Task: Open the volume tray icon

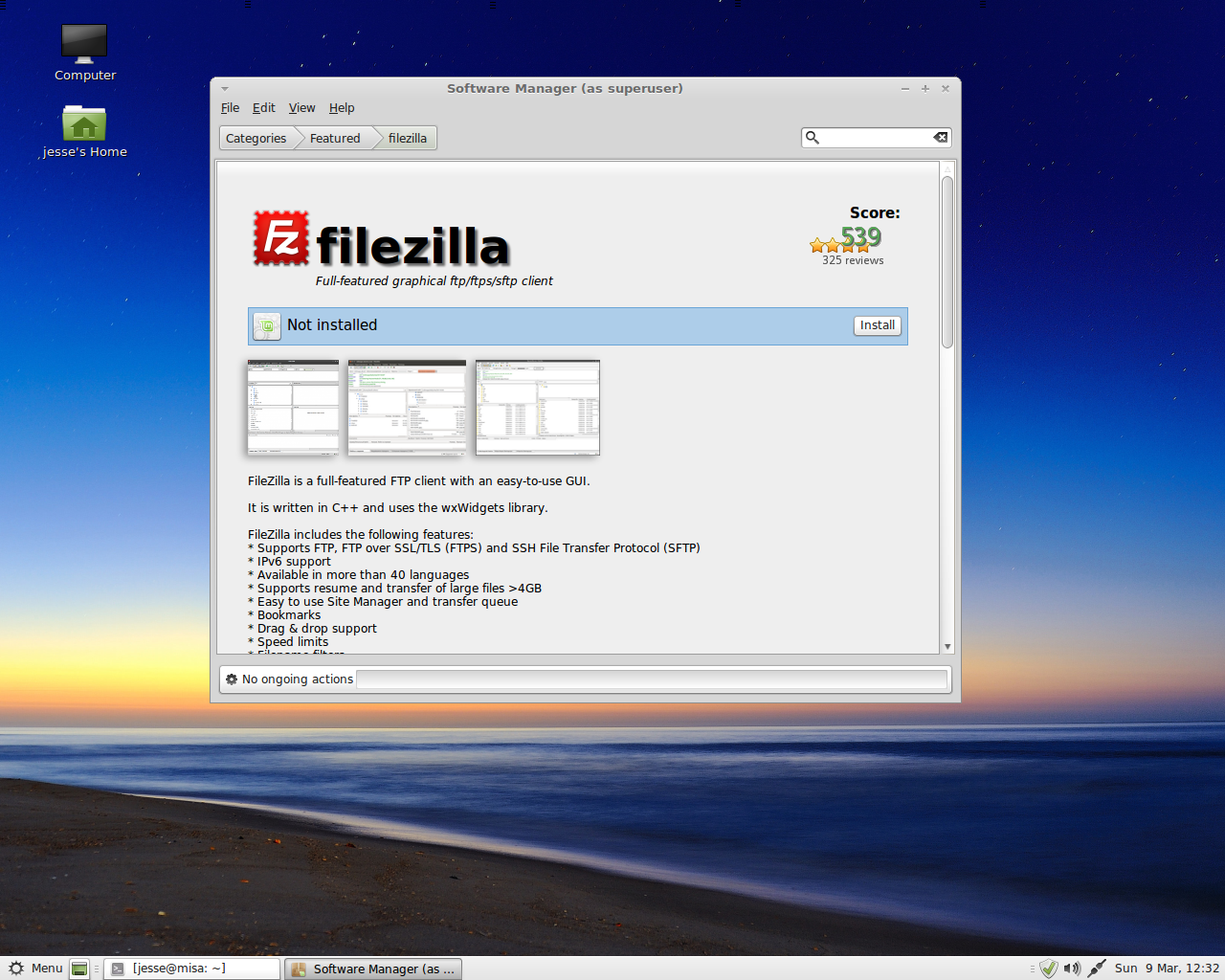Action: click(1072, 969)
